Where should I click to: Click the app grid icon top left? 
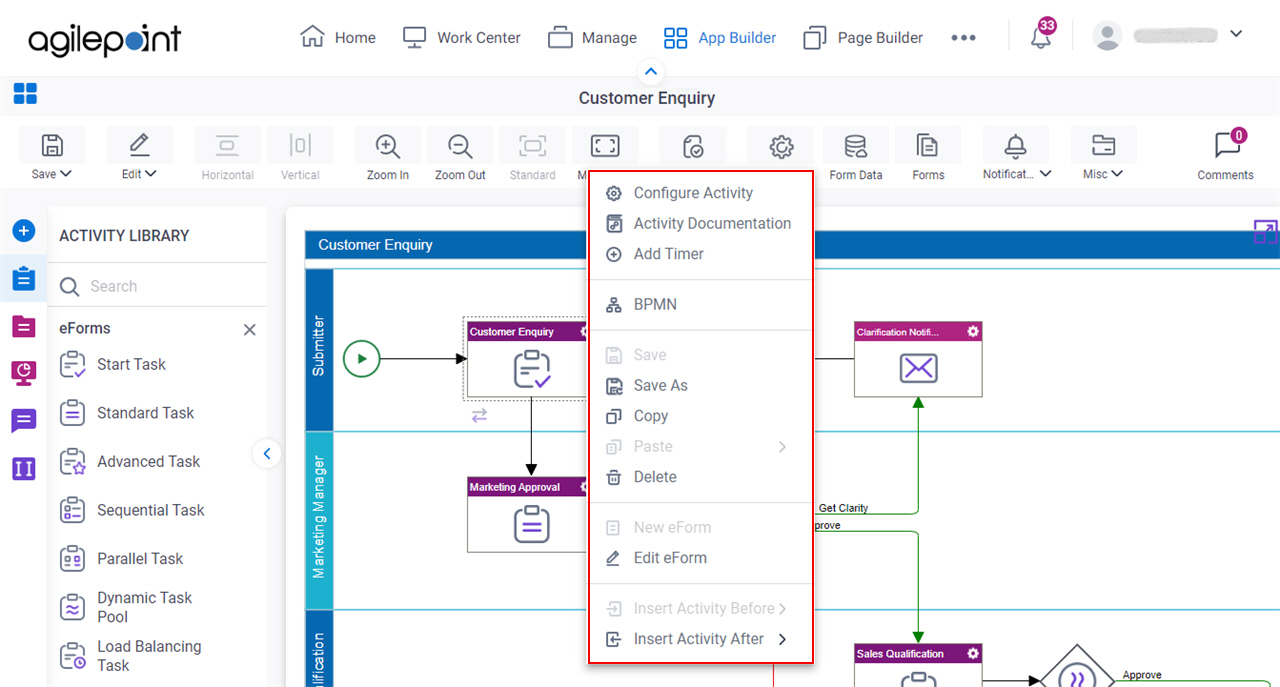coord(25,94)
